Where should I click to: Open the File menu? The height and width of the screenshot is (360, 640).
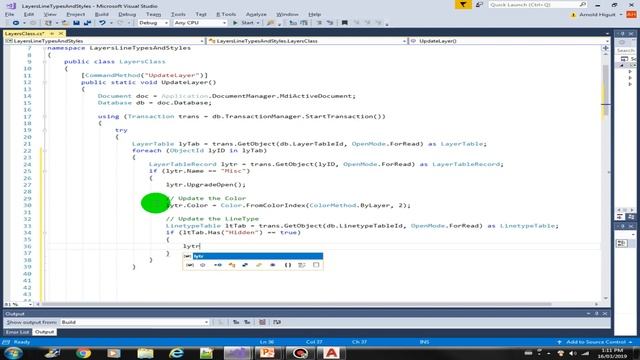(9, 14)
